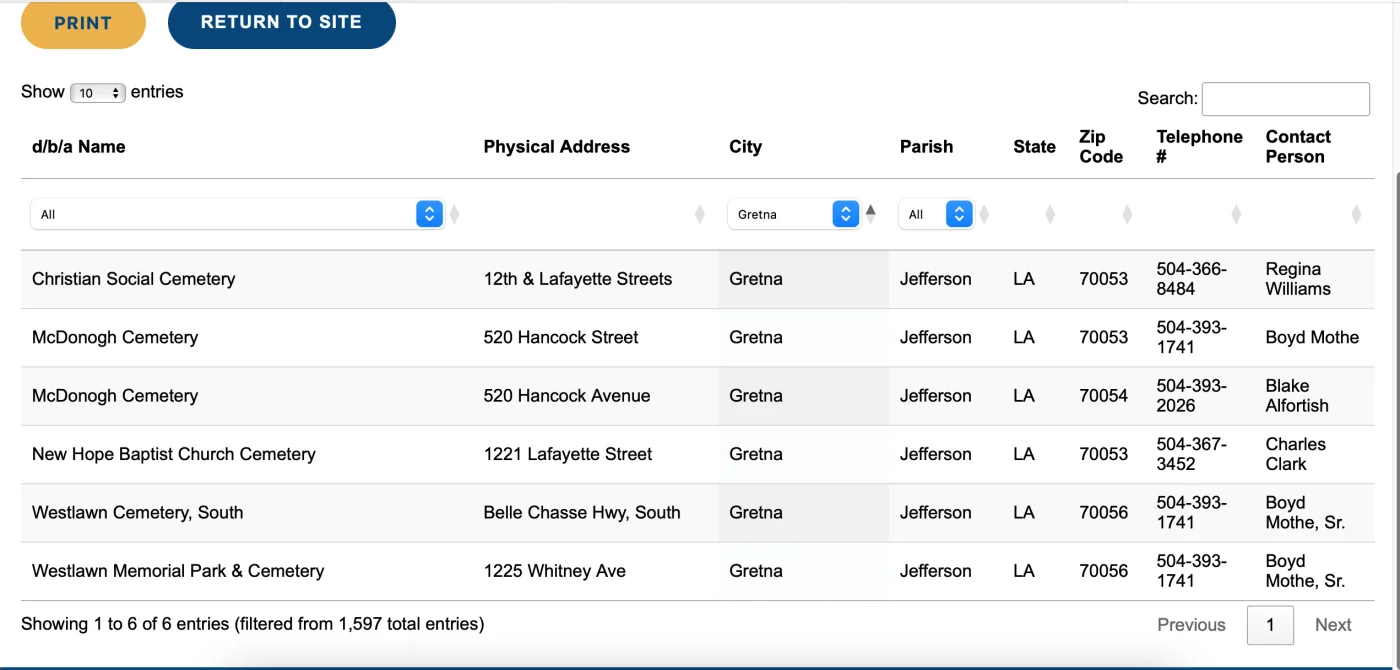Sort by State column sort icon

click(1049, 214)
